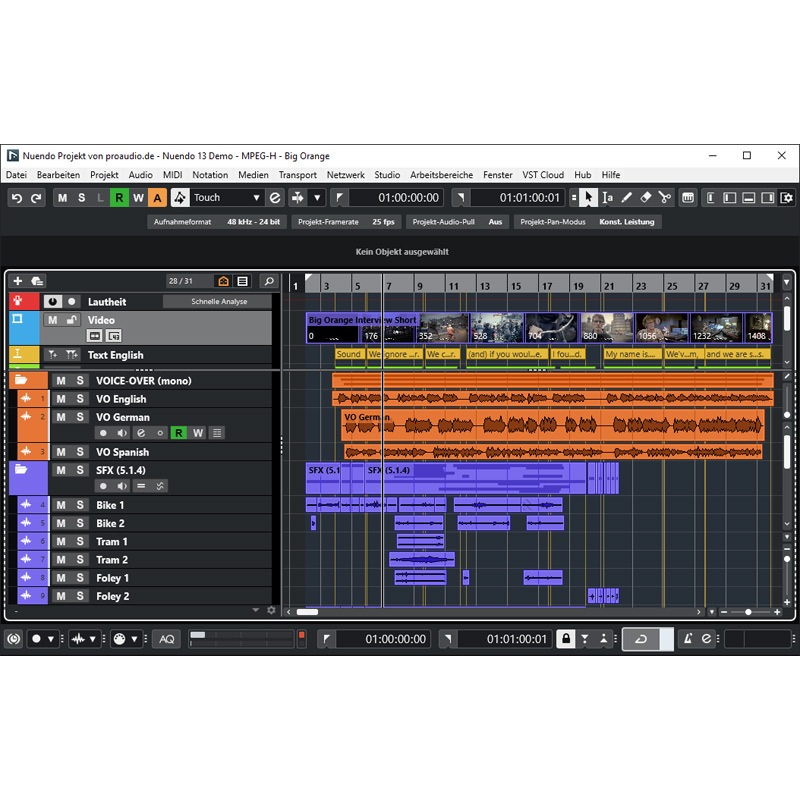Collapse the SFX (5.1.4) folder track

[x=21, y=469]
